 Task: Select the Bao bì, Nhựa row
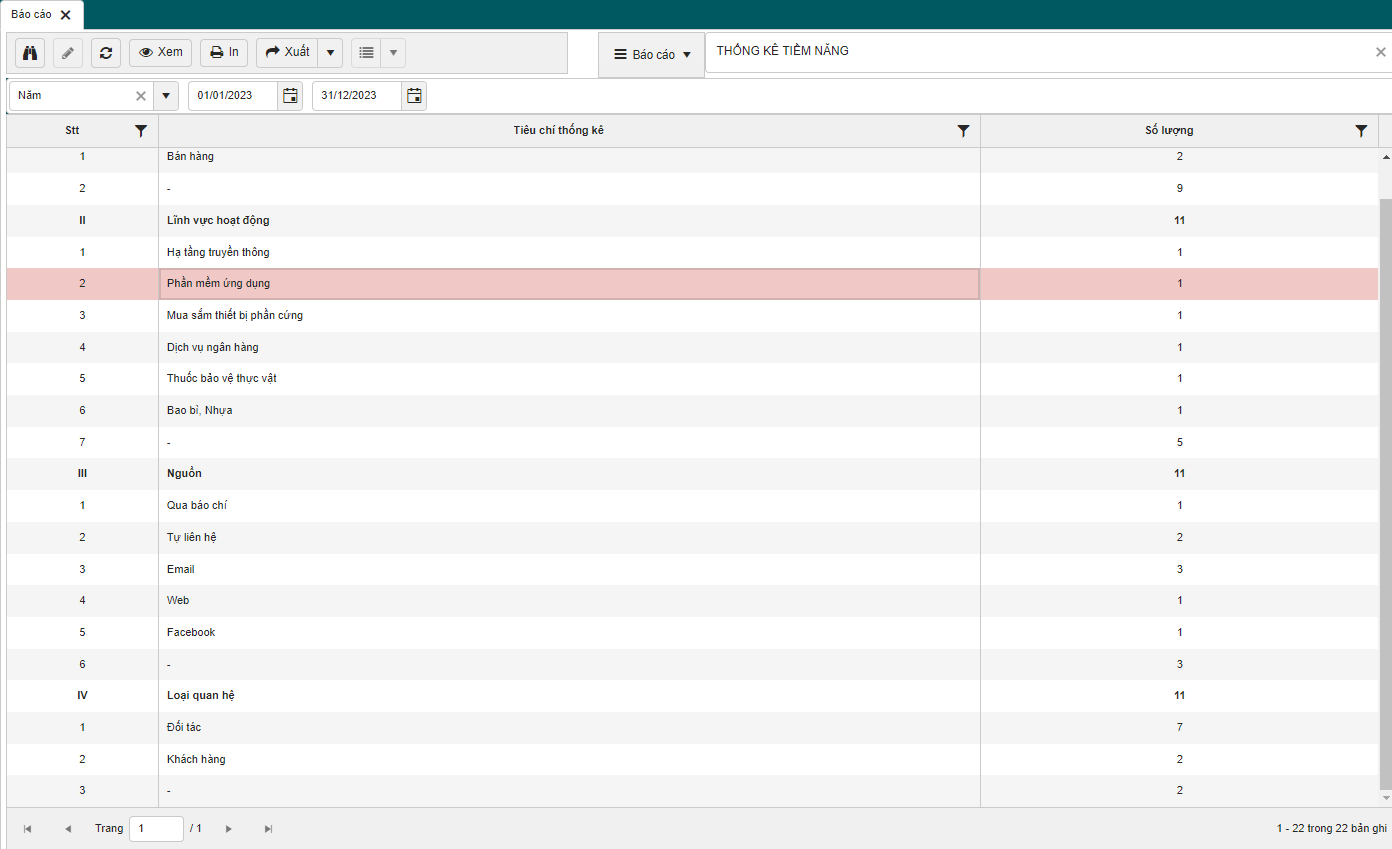692,411
